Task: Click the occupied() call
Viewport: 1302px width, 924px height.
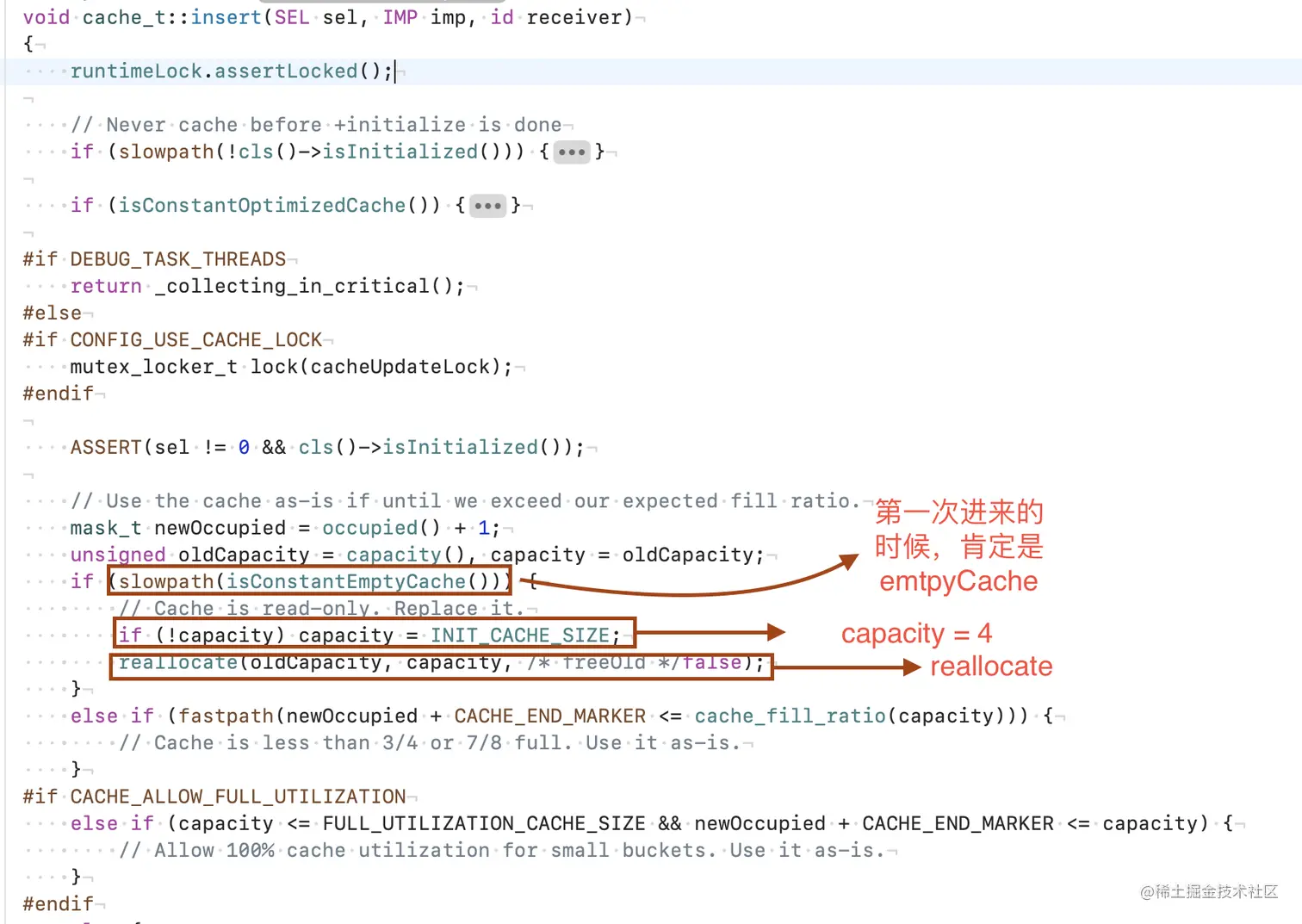Action: click(x=381, y=528)
